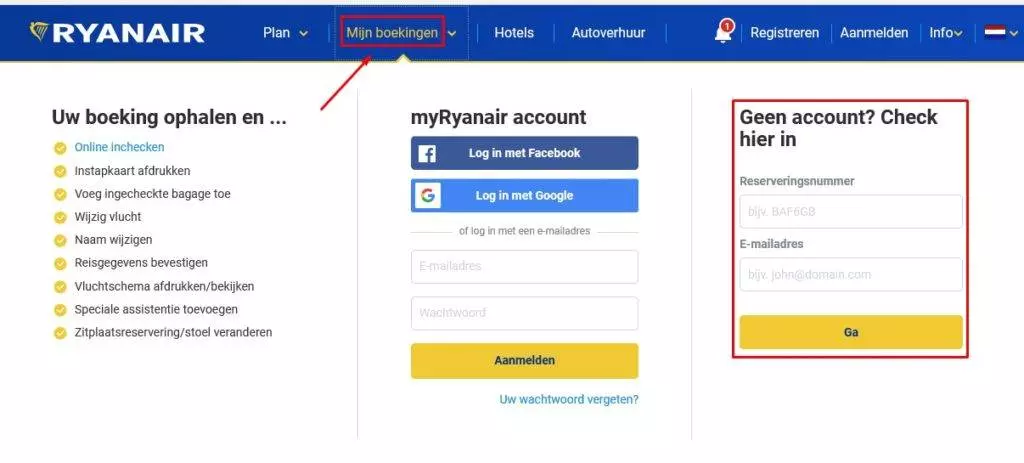The width and height of the screenshot is (1024, 463).
Task: Expand the Plan dropdown menu
Action: [285, 33]
